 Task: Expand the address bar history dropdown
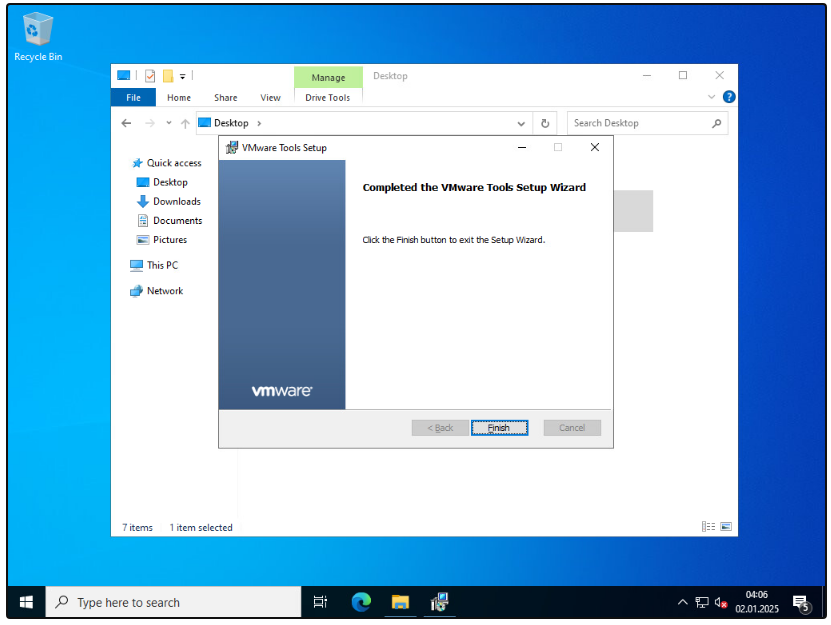tap(521, 124)
